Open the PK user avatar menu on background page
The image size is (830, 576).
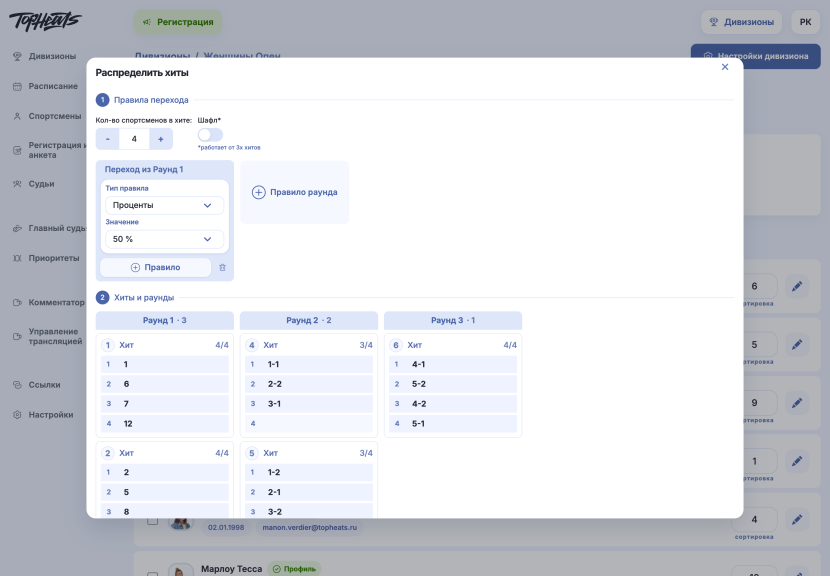805,22
